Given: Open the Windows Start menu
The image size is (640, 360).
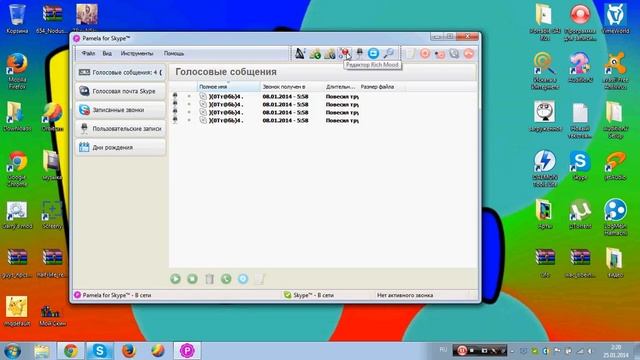Looking at the screenshot, I should (x=12, y=351).
